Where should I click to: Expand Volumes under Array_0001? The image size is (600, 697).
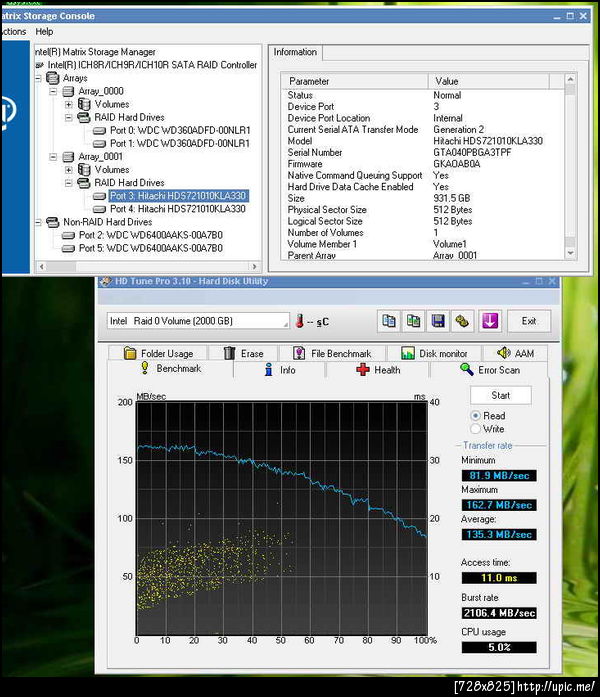[68, 170]
